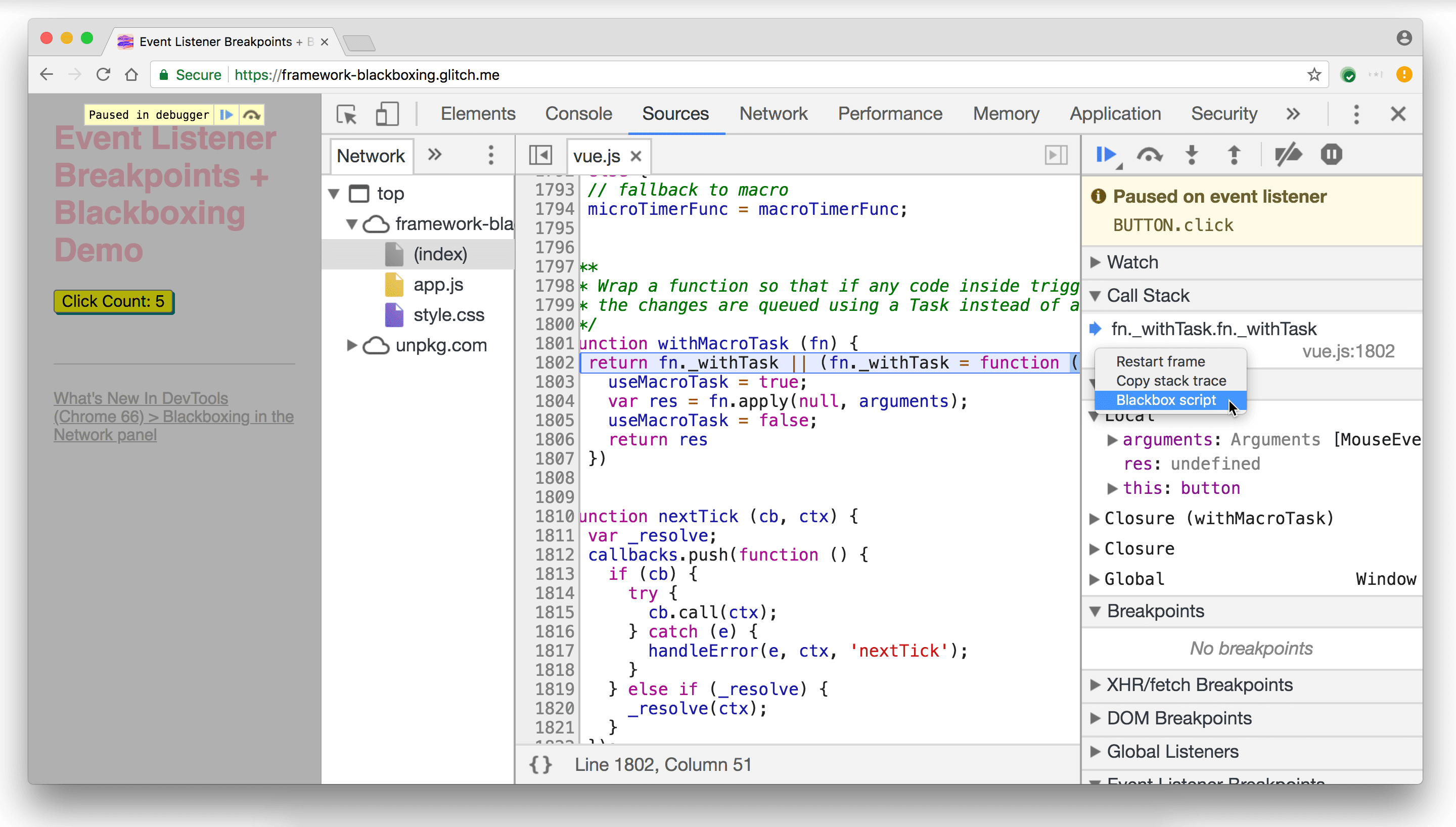This screenshot has width=1456, height=827.
Task: Click the Sources tab in DevTools
Action: [675, 113]
